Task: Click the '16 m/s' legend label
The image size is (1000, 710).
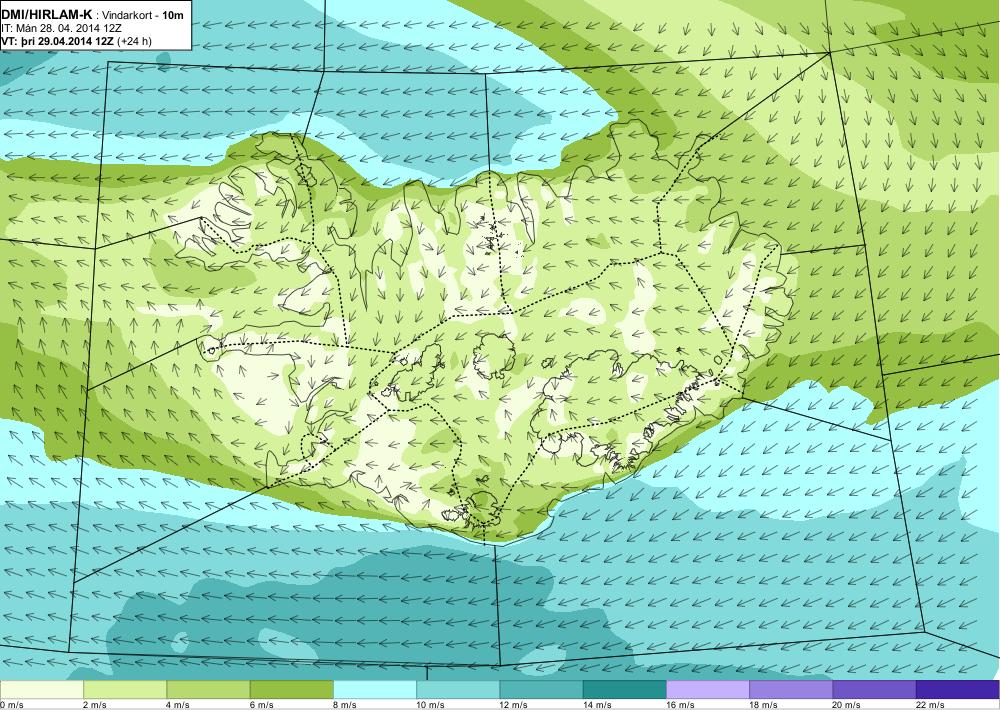Action: [680, 704]
